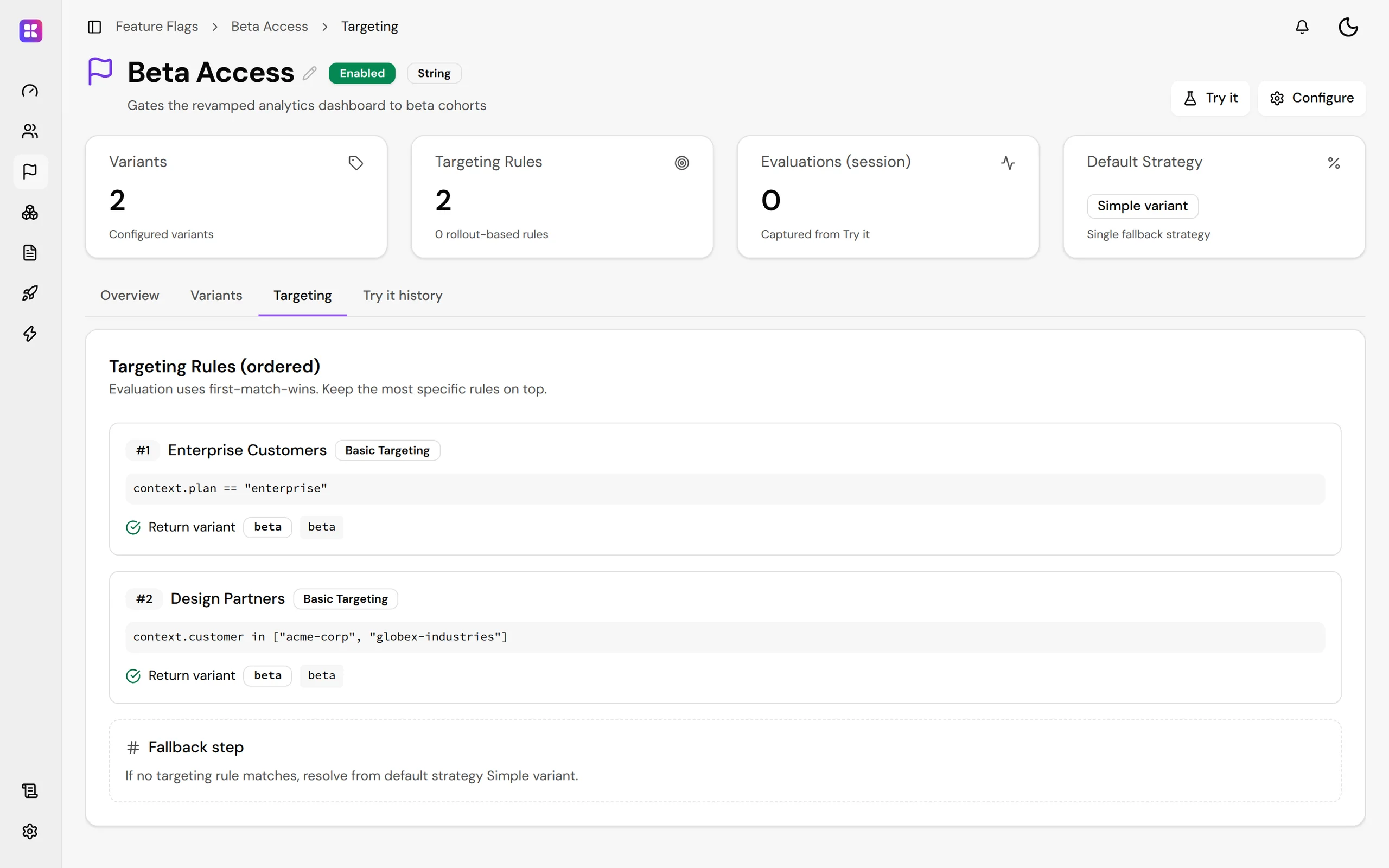
Task: Open the dashboard gauge icon in sidebar
Action: coord(30,91)
